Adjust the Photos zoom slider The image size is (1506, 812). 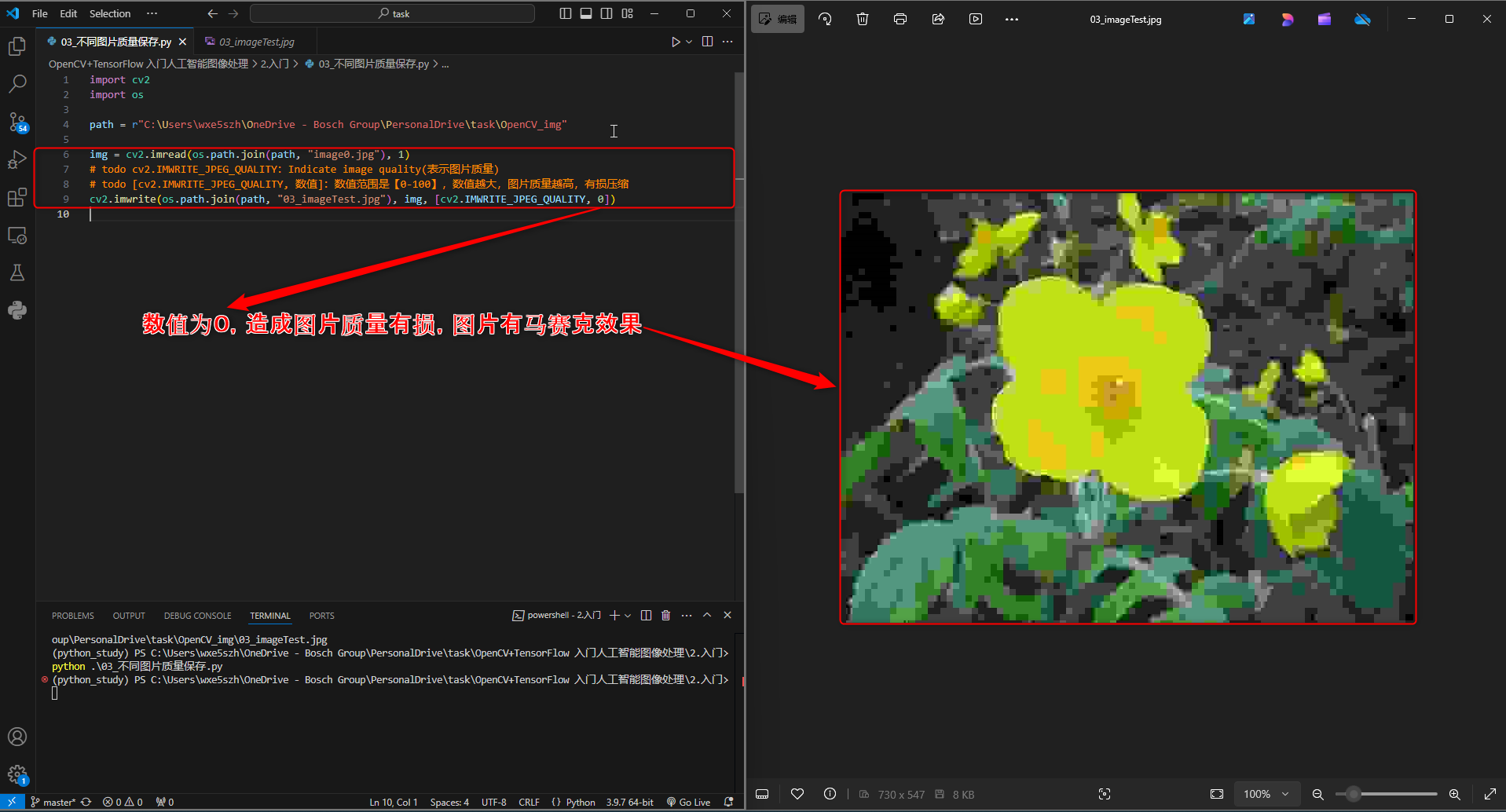[1353, 794]
